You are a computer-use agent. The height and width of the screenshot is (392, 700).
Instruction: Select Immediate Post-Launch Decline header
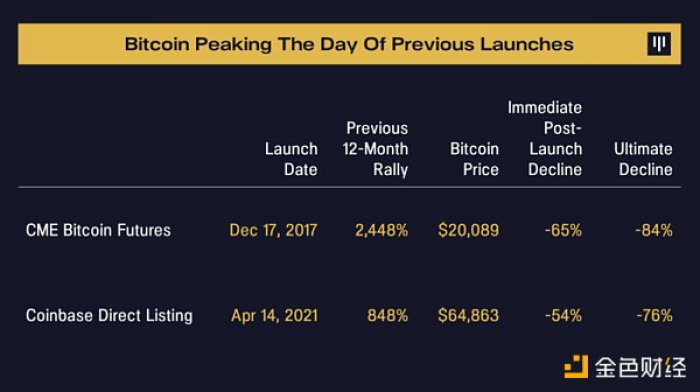[x=545, y=138]
